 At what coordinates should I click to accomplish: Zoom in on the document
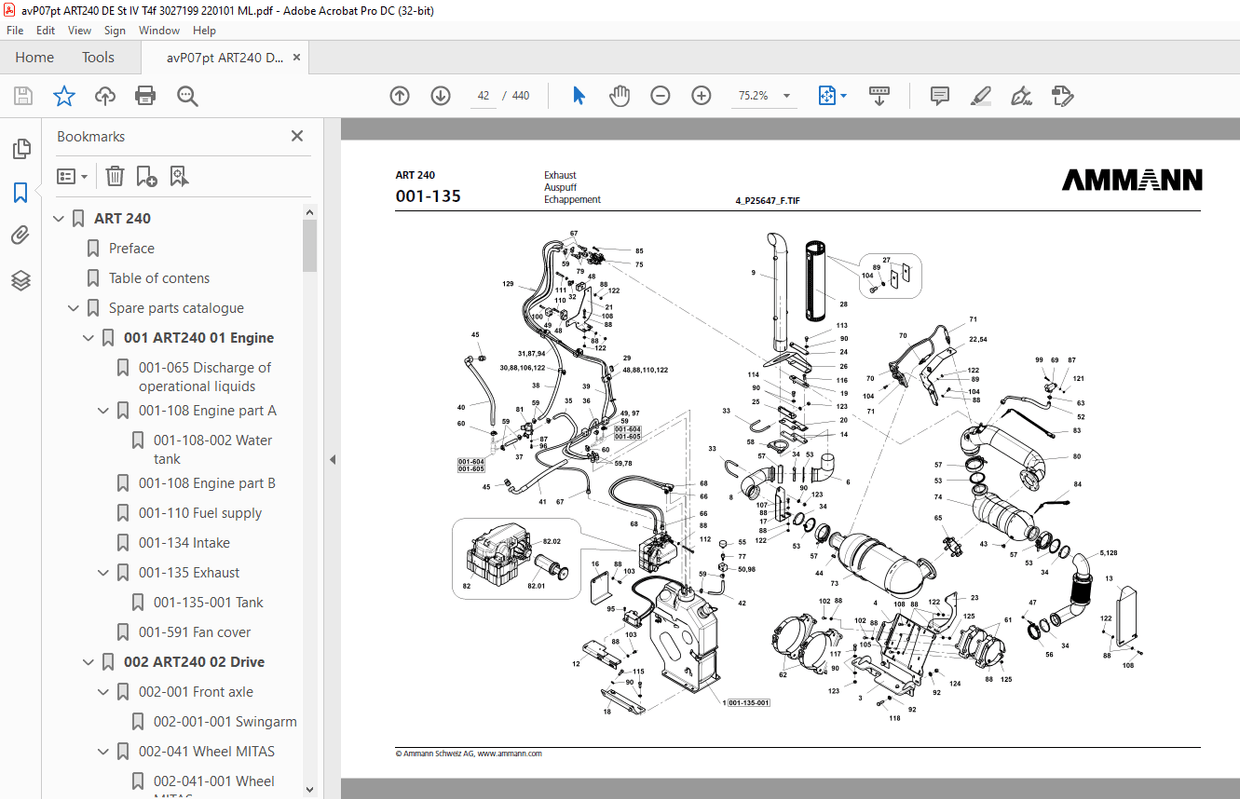701,95
